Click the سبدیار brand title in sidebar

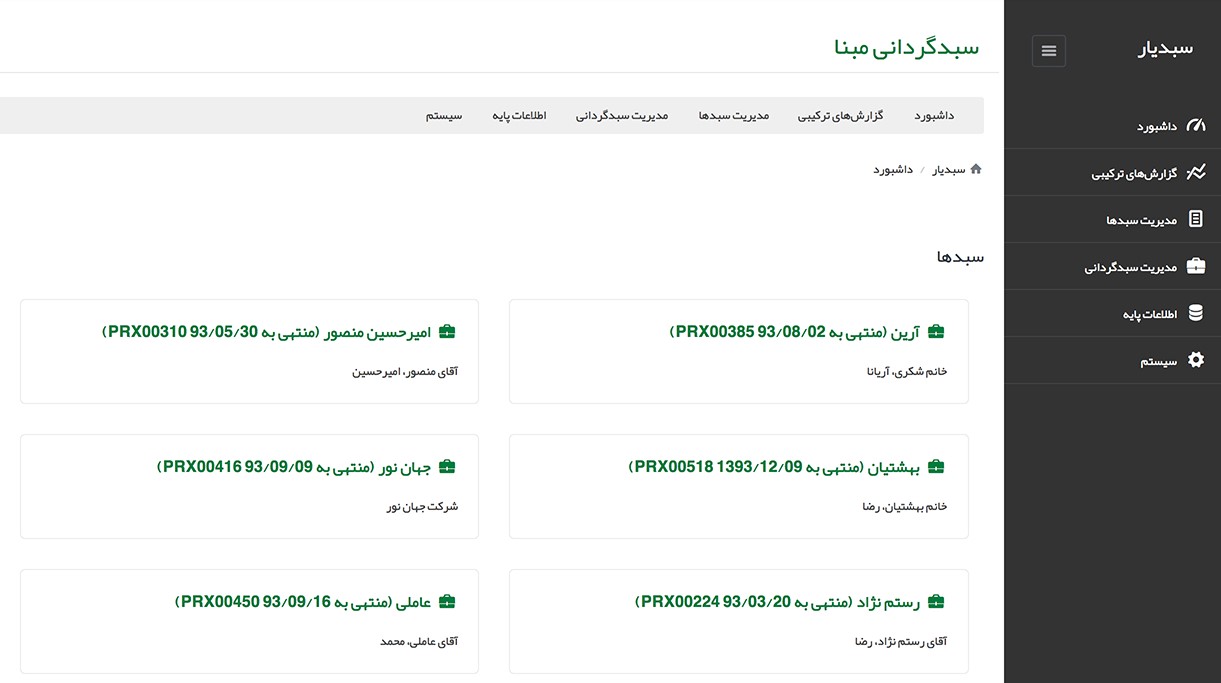click(x=1166, y=49)
